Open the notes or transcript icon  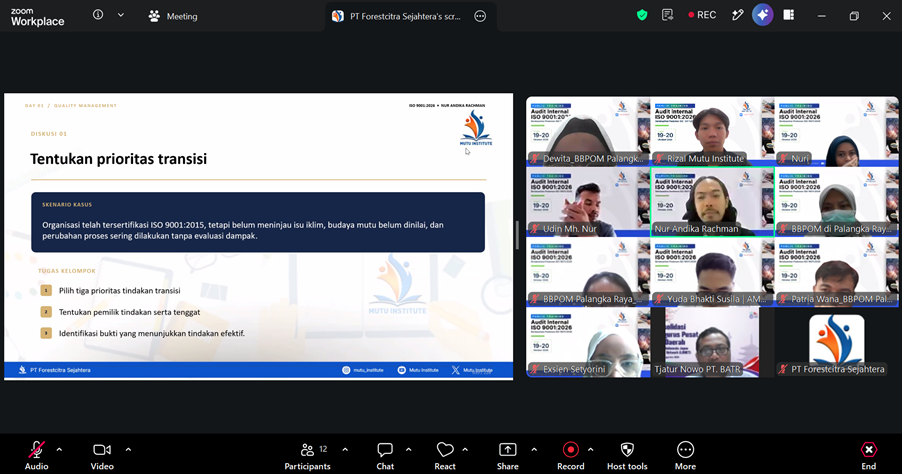click(667, 16)
